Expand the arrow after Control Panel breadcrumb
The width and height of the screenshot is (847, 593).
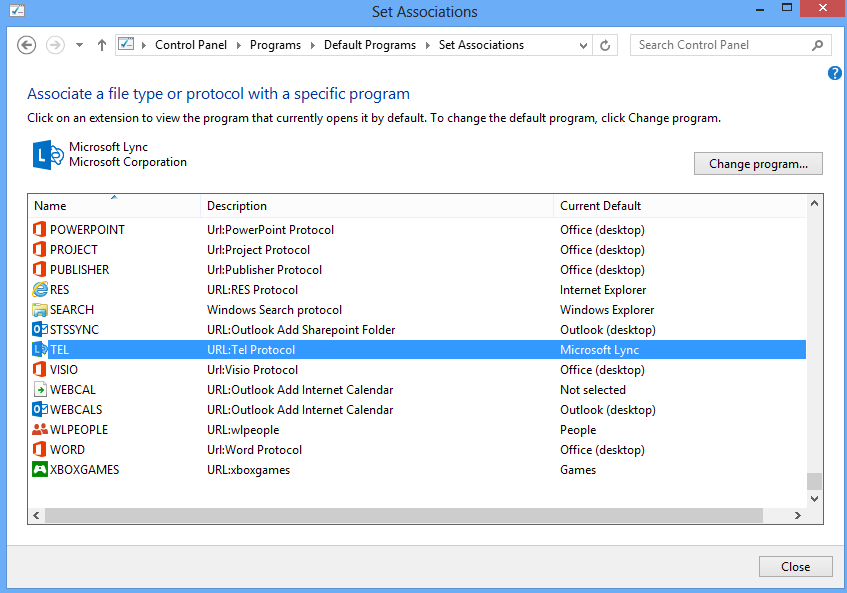coord(238,45)
